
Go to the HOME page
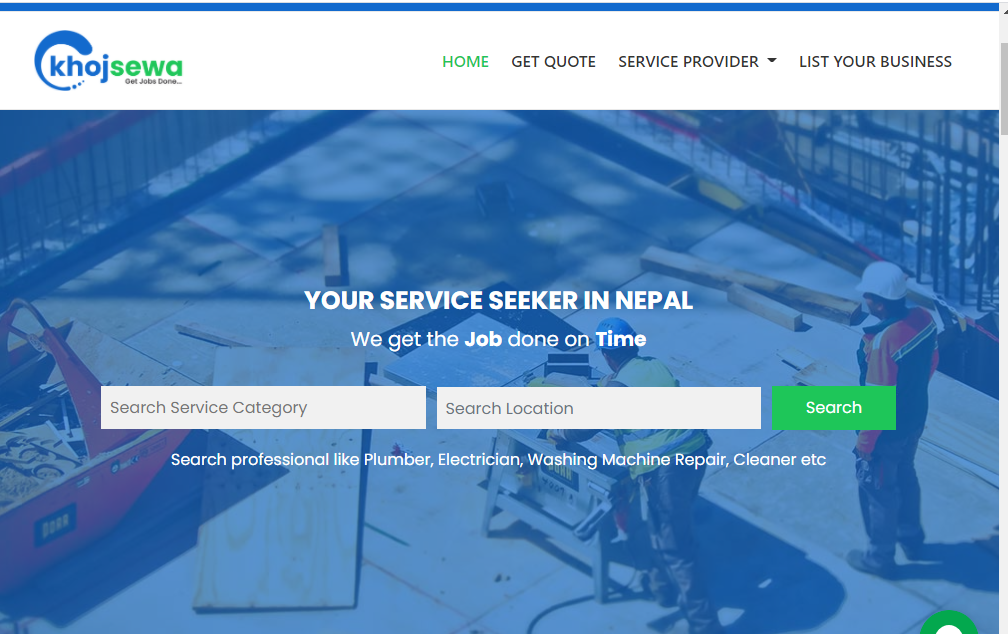465,62
